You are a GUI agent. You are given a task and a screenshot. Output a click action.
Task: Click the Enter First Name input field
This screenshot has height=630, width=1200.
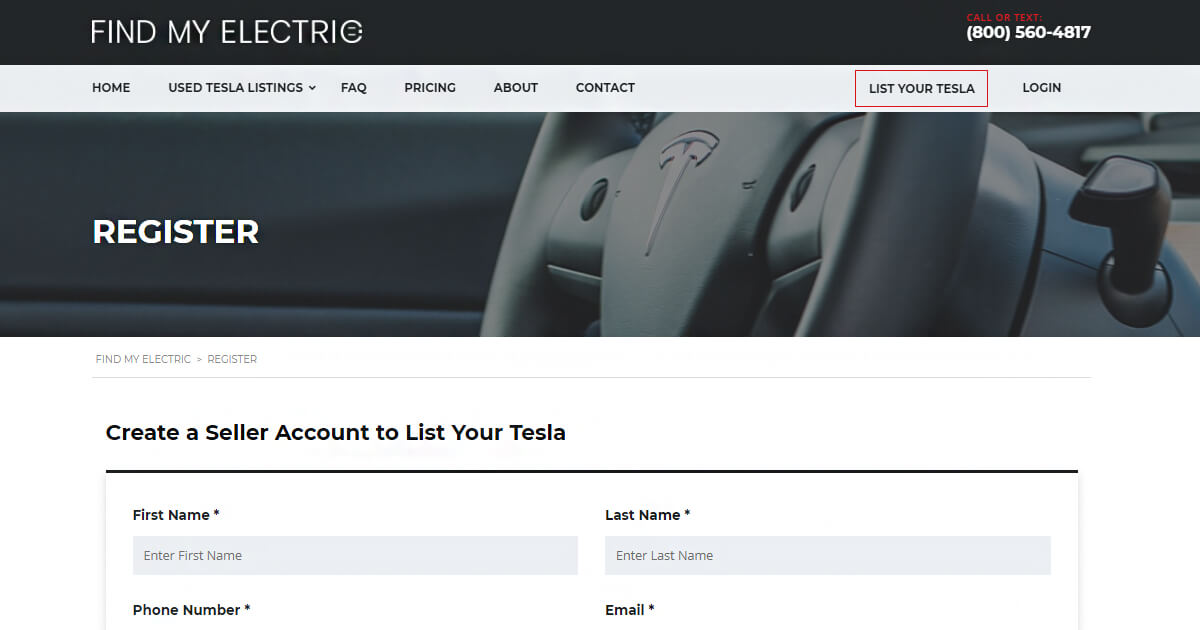pos(355,555)
